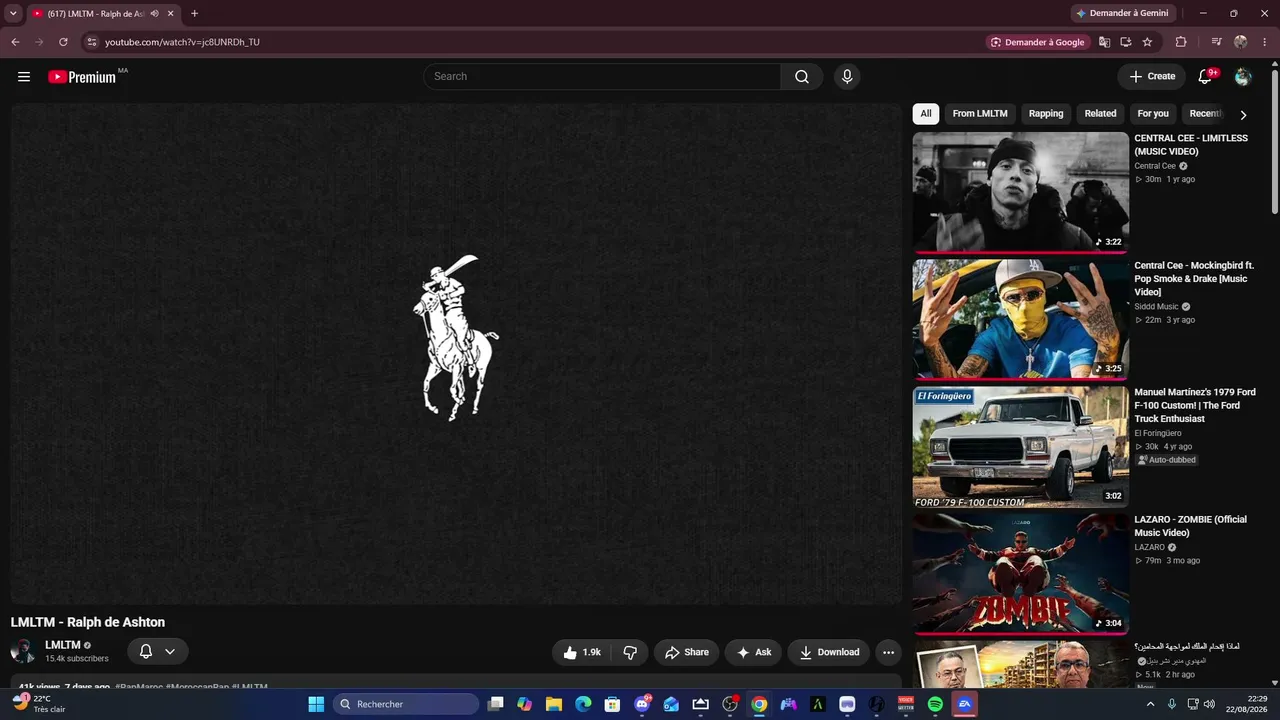The height and width of the screenshot is (720, 1280).
Task: Open the weather widget showing 22°C
Action: pos(40,704)
